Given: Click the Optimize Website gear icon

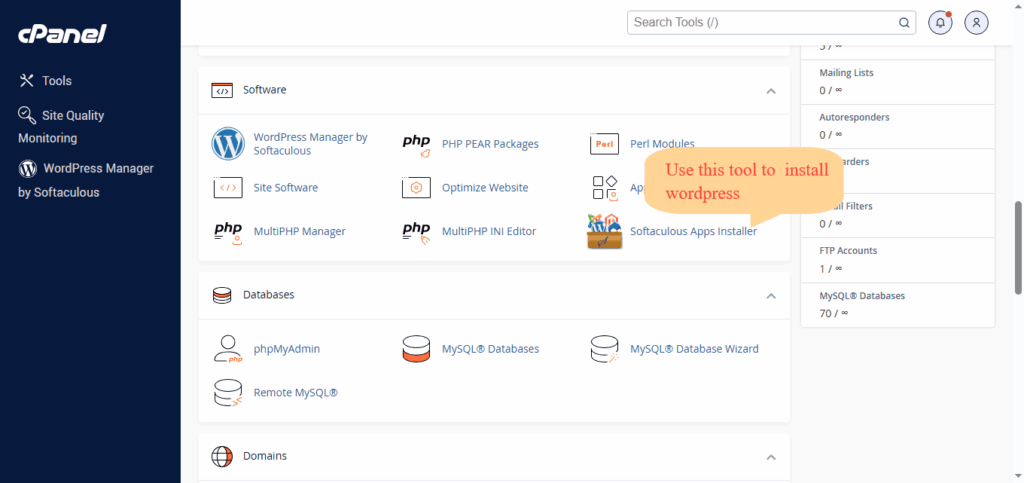Looking at the screenshot, I should tap(416, 187).
